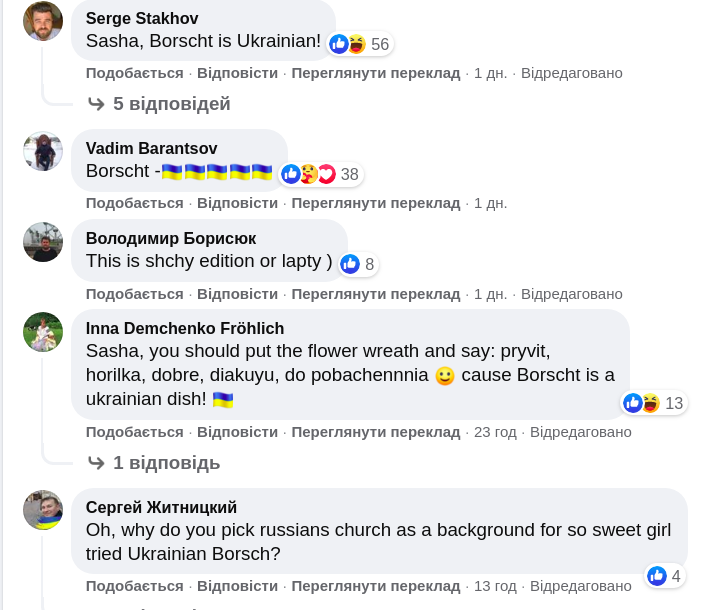This screenshot has height=610, width=719.
Task: View the 56 reactions on Serge's comment
Action: [x=360, y=44]
